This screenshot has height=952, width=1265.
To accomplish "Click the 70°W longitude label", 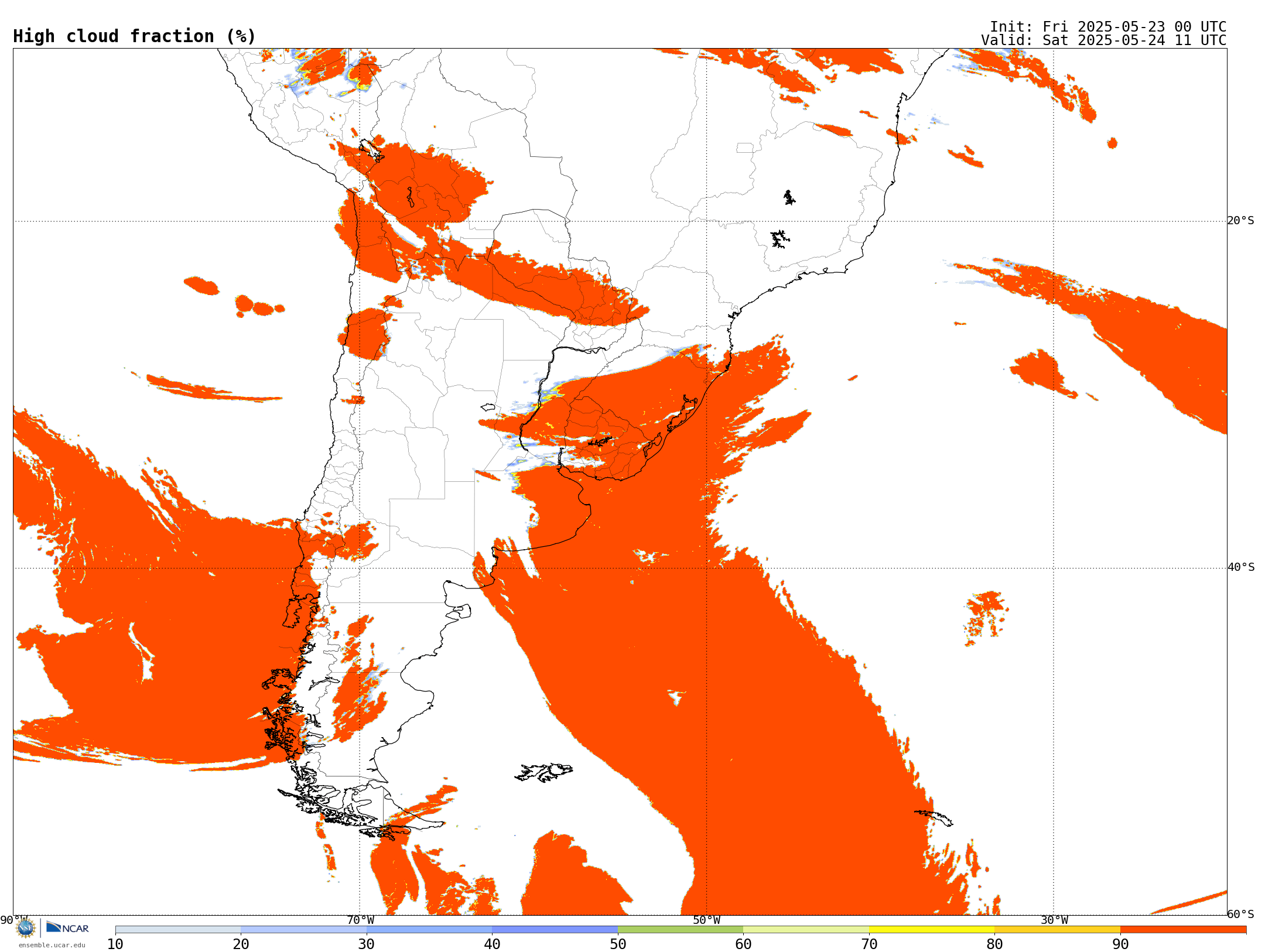I will click(360, 920).
